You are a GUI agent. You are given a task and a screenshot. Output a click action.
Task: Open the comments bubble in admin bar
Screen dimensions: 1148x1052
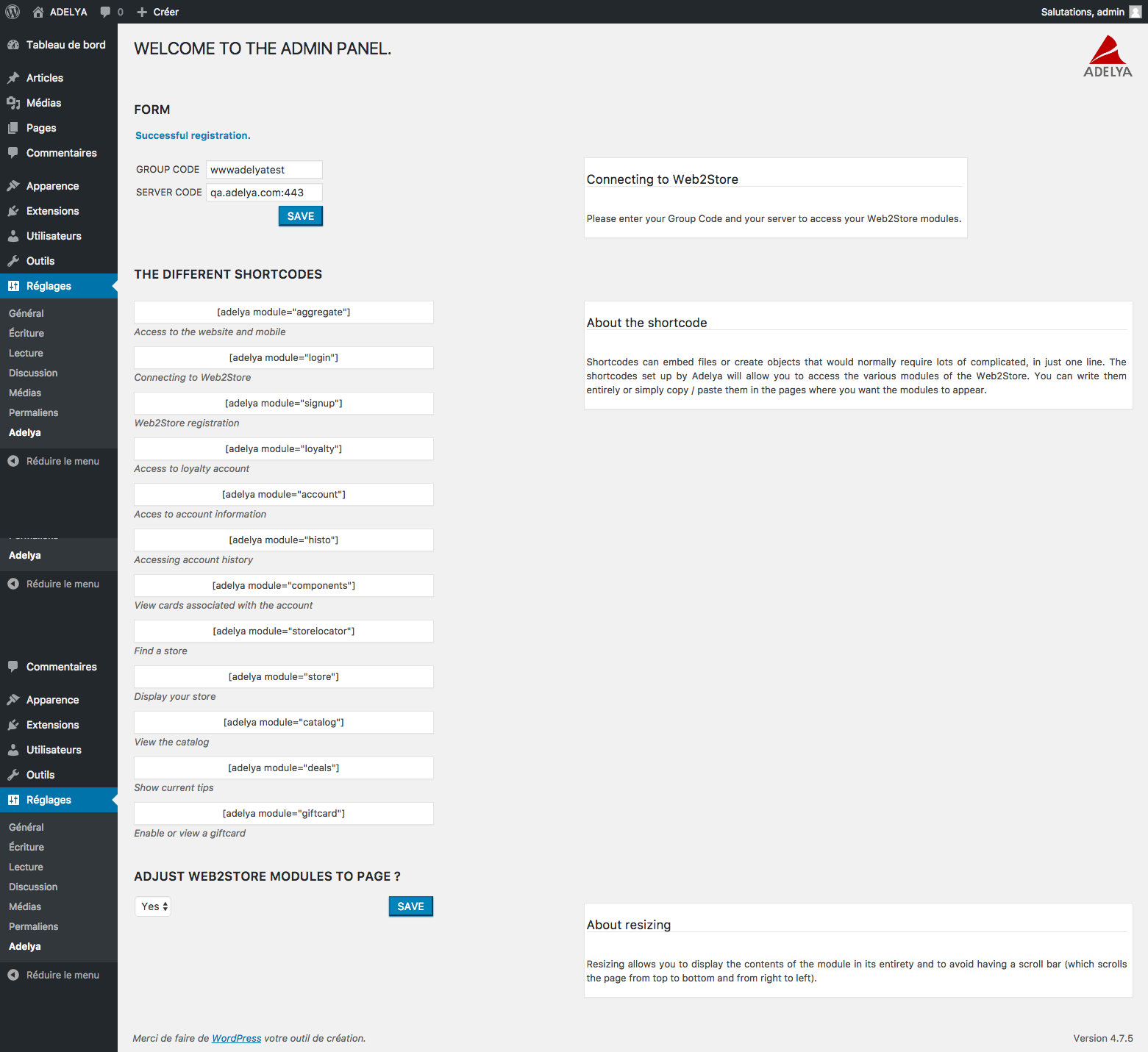(x=112, y=12)
